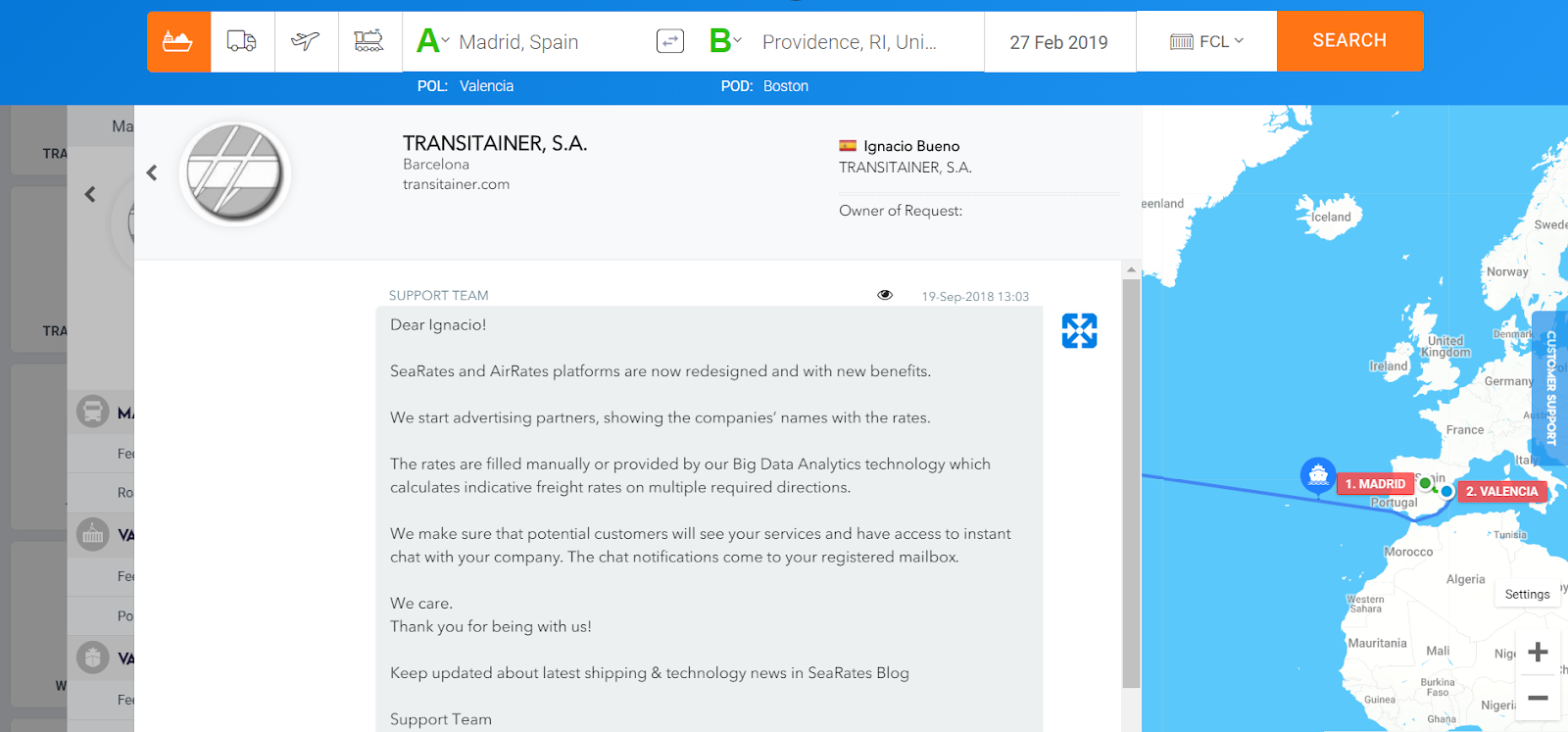Screen dimensions: 1568x732
Task: Open the Customer Support side tab
Action: click(x=1550, y=389)
